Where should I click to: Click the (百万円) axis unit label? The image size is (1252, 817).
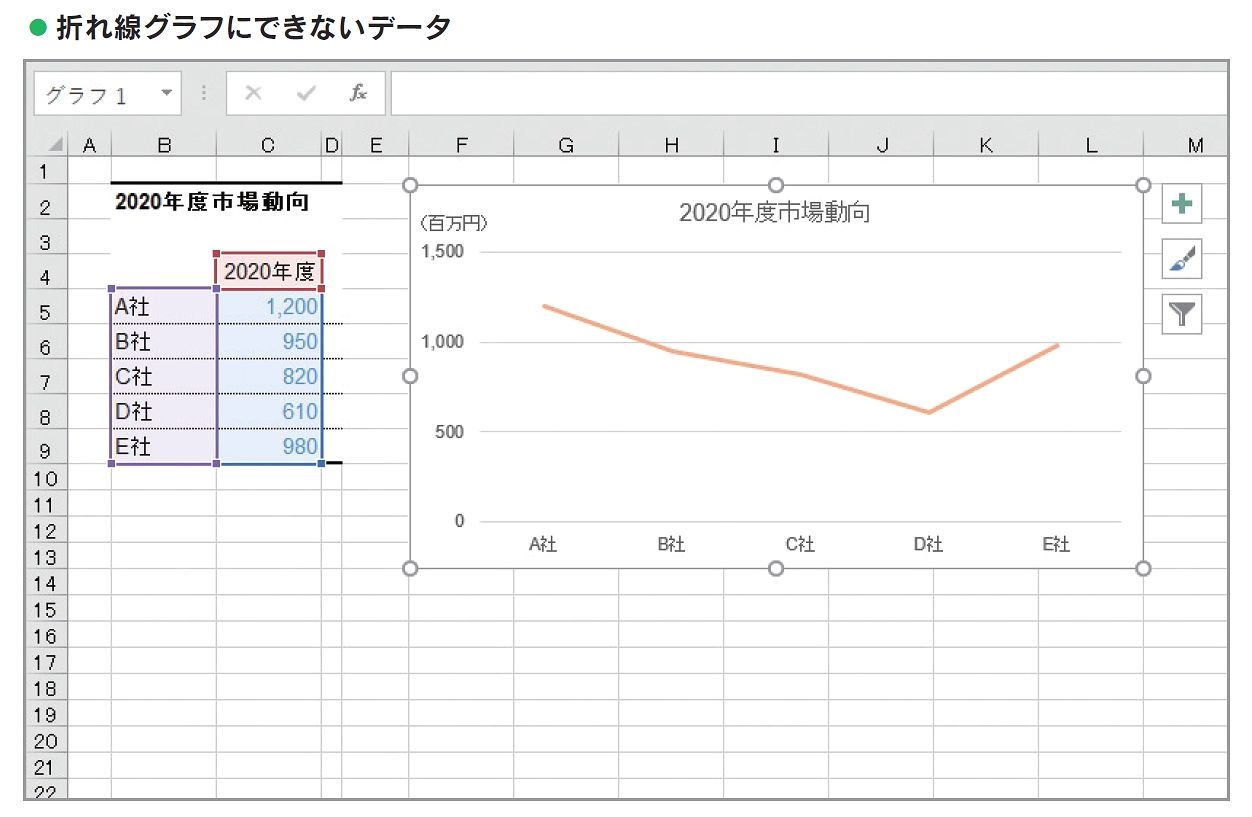point(453,222)
